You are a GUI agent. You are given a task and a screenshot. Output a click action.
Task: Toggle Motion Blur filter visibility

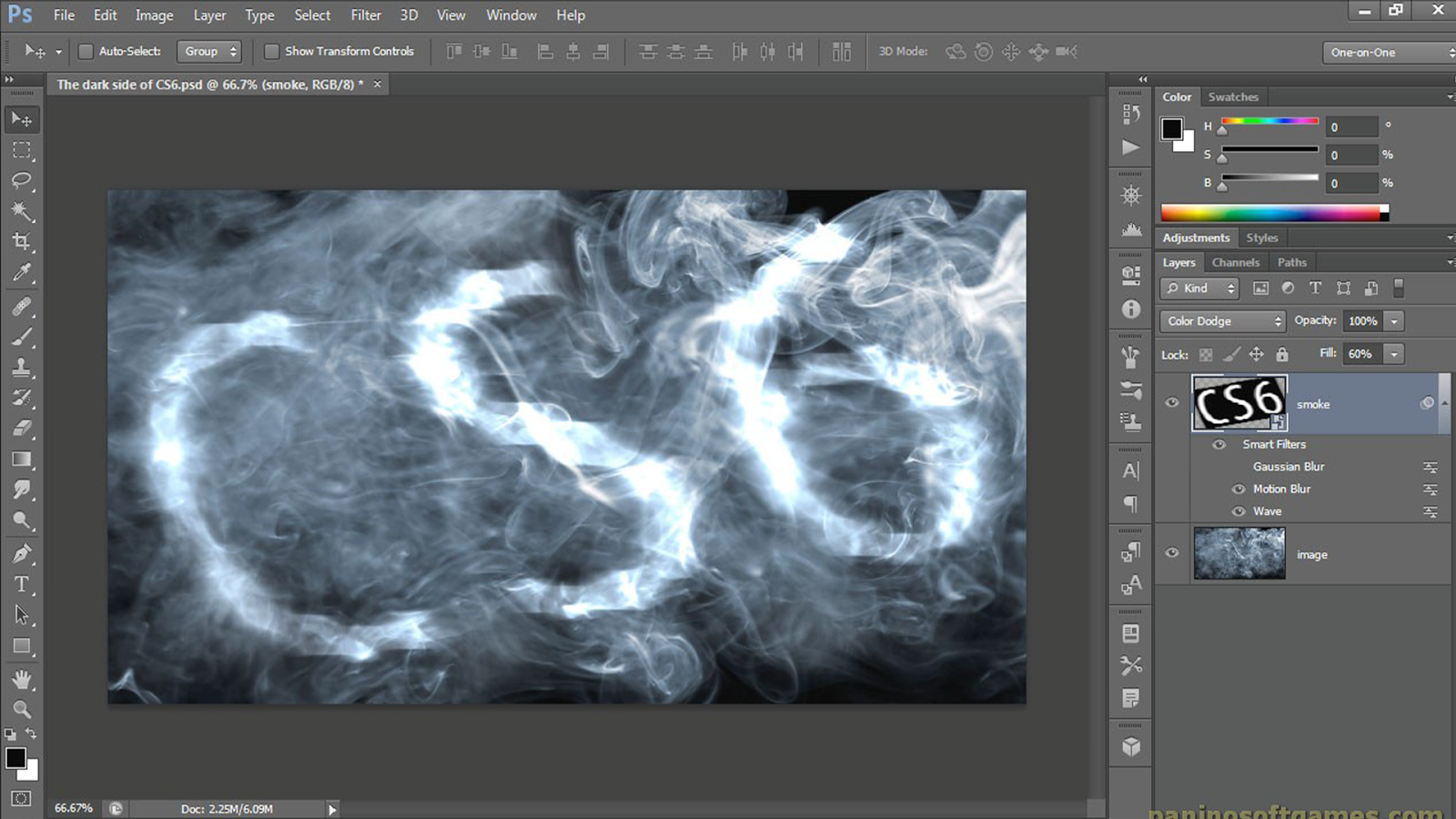click(x=1239, y=489)
